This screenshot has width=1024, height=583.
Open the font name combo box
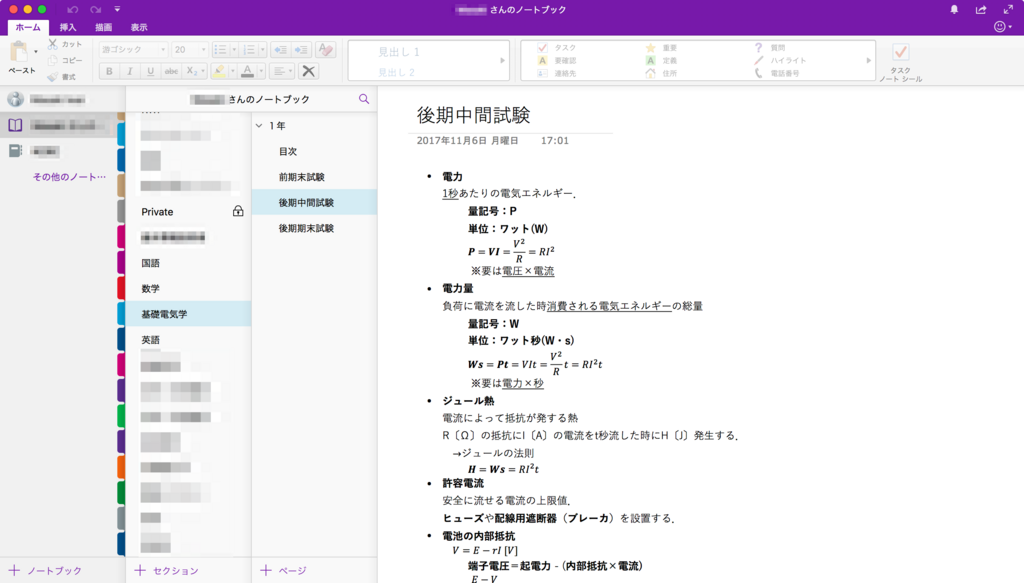(133, 50)
